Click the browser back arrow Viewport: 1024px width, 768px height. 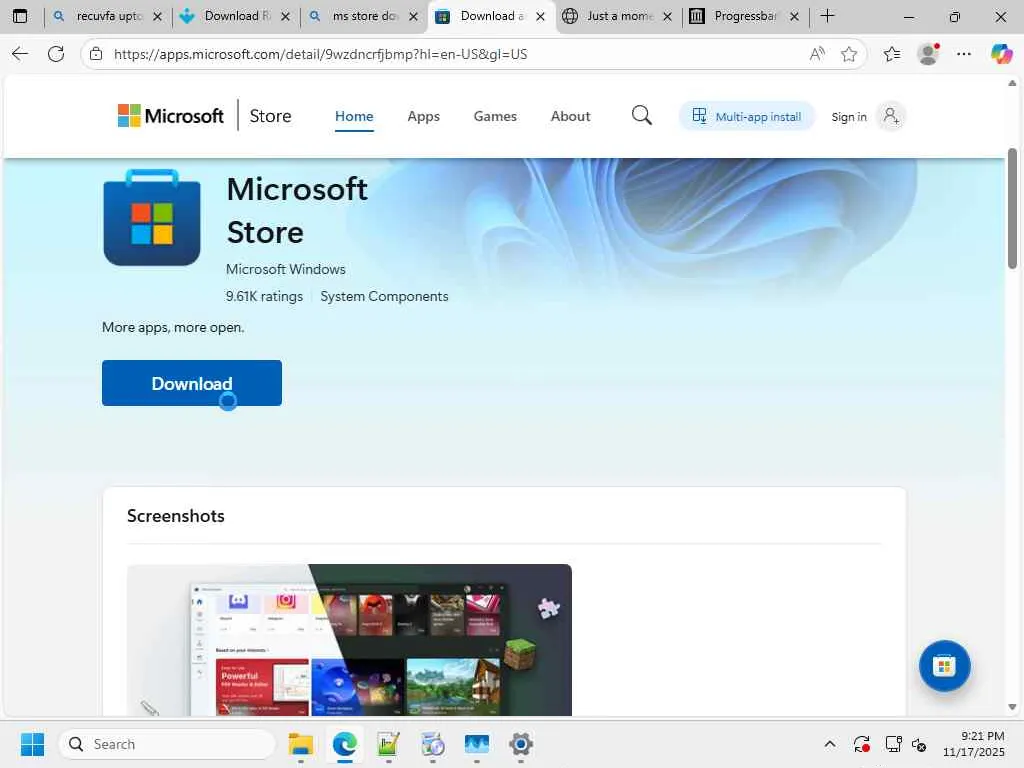(20, 54)
